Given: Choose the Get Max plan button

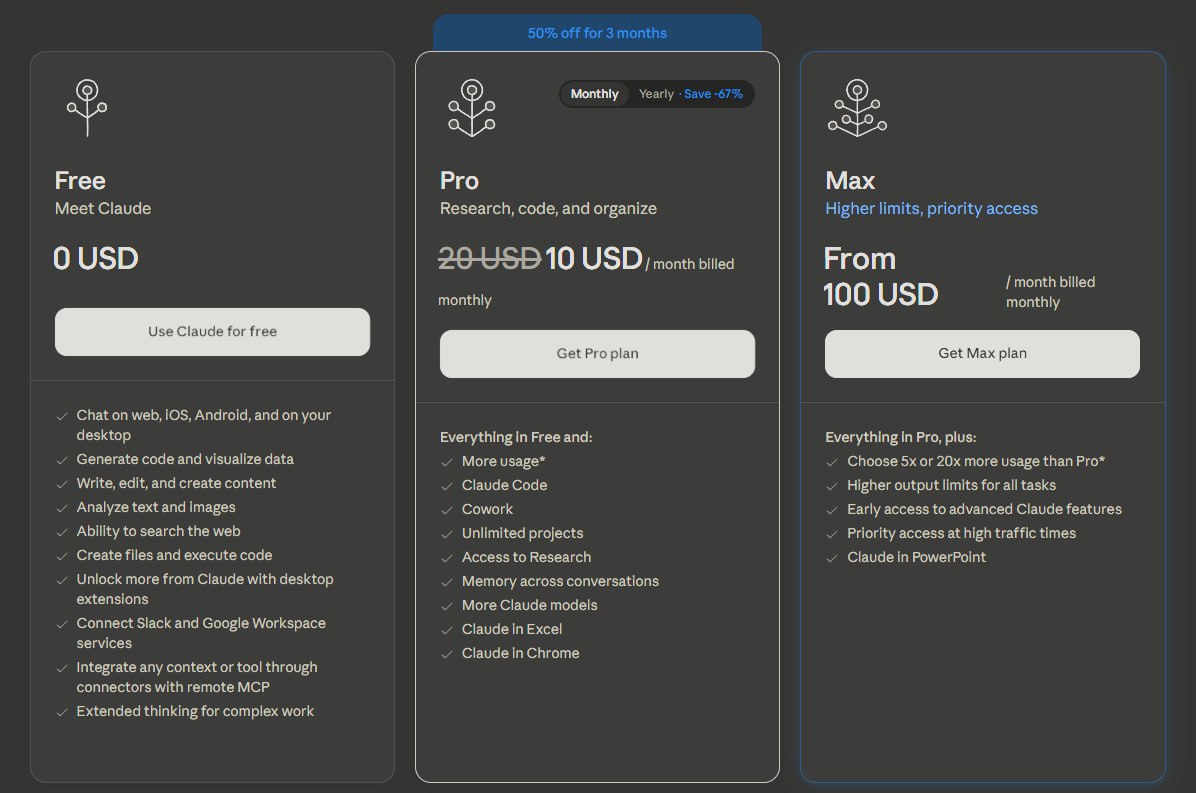Looking at the screenshot, I should (x=982, y=354).
